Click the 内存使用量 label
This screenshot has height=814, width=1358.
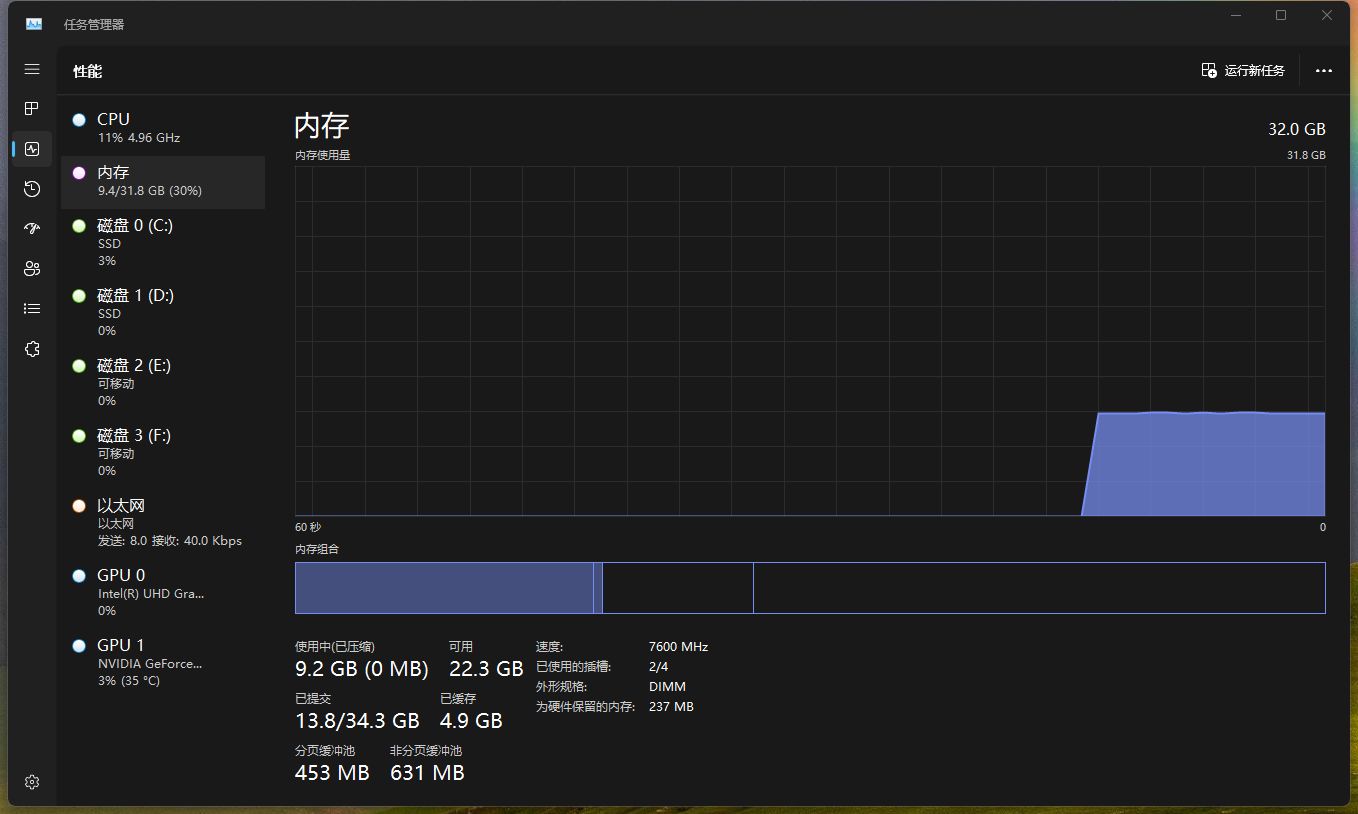pyautogui.click(x=323, y=155)
